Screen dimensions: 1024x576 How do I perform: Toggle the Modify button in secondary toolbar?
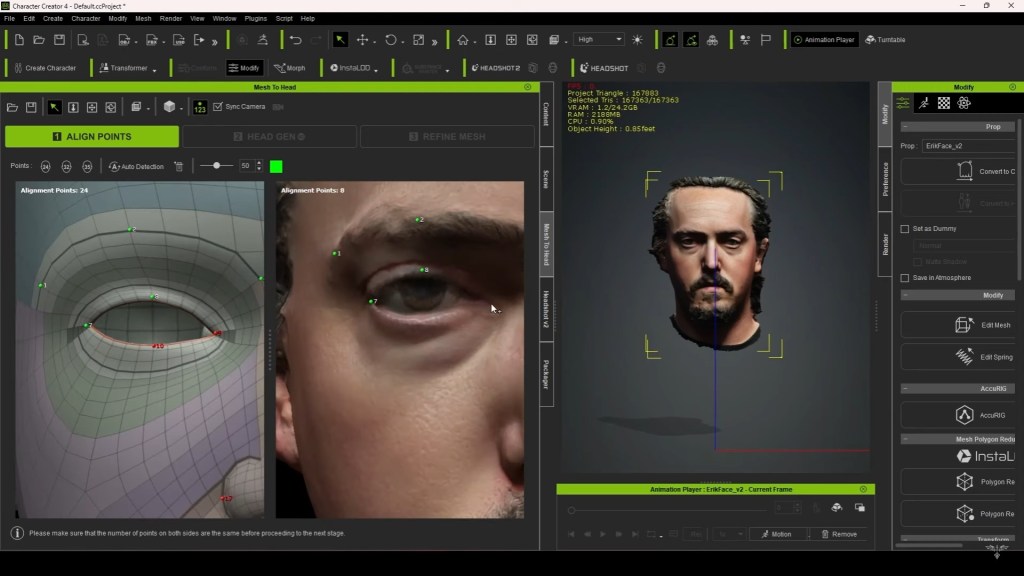pos(244,68)
